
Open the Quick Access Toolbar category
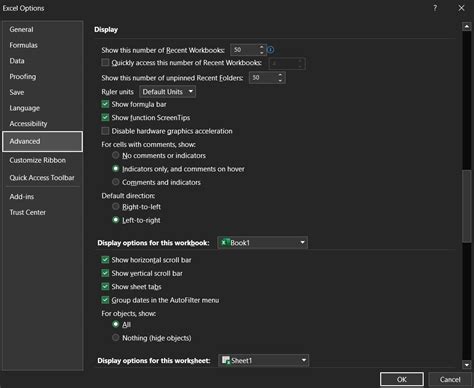click(42, 178)
